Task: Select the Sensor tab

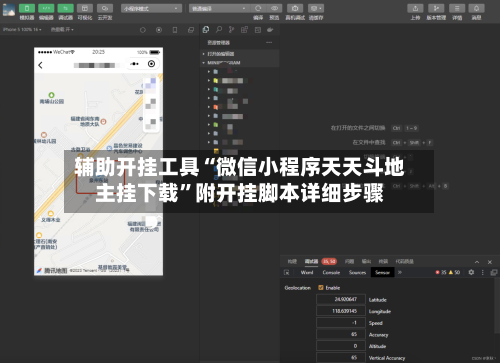Action: [382, 272]
